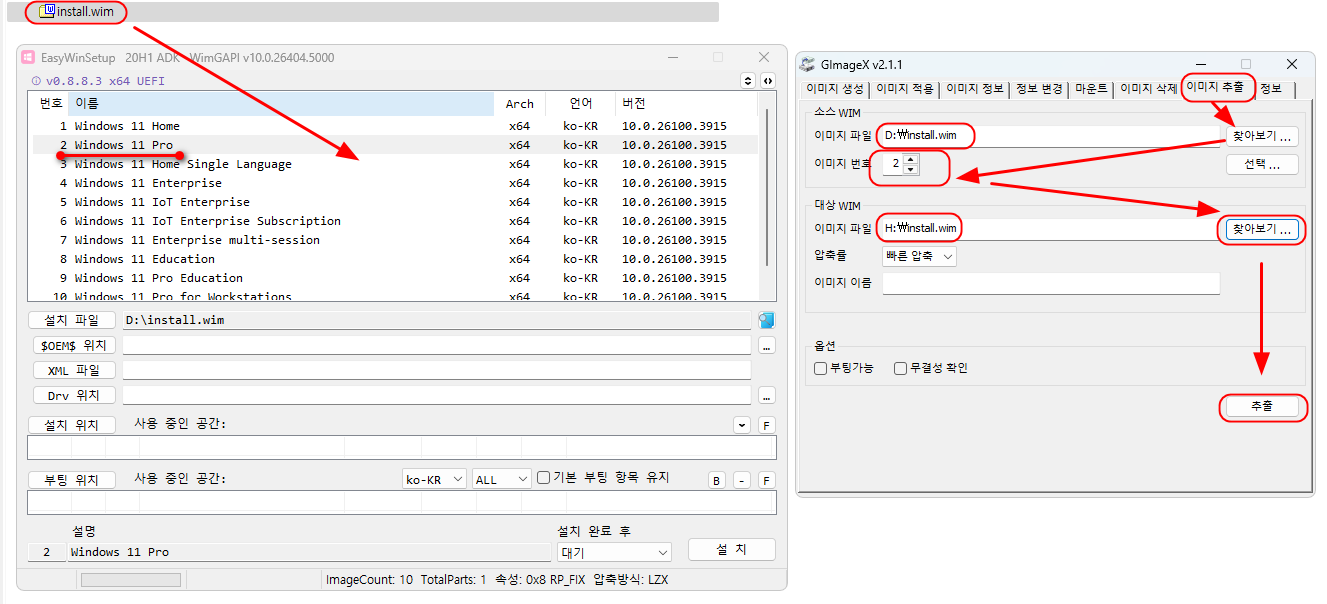Click the F button on 부팅 위치 row
This screenshot has width=1327, height=604.
coord(767,480)
